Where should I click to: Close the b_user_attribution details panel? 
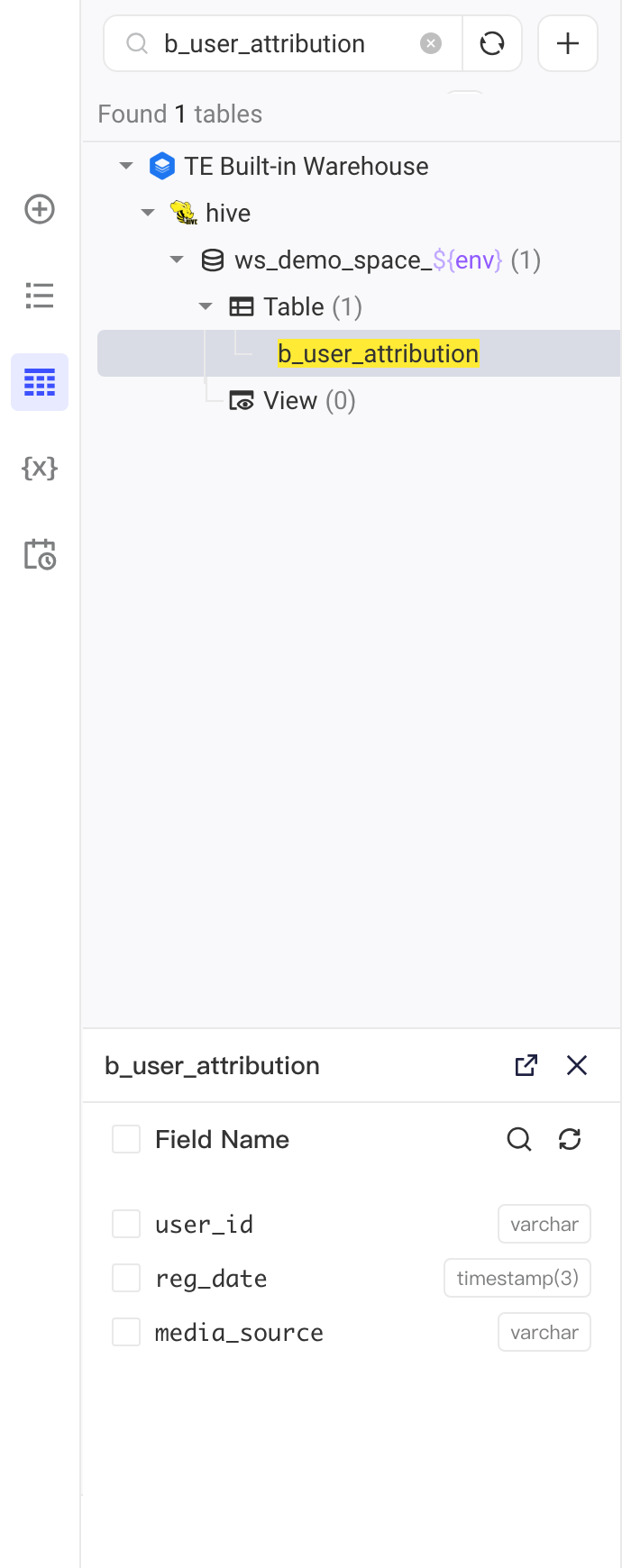[x=577, y=1065]
